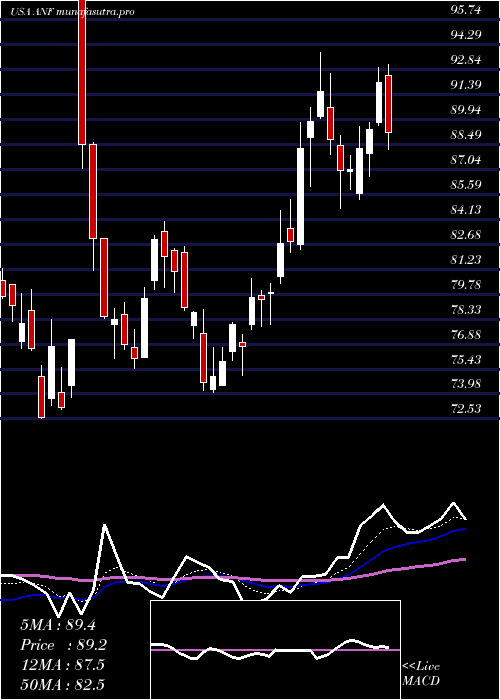This screenshot has height=700, width=500.
Task: Select the 87.04 price axis label
Action: click(466, 160)
